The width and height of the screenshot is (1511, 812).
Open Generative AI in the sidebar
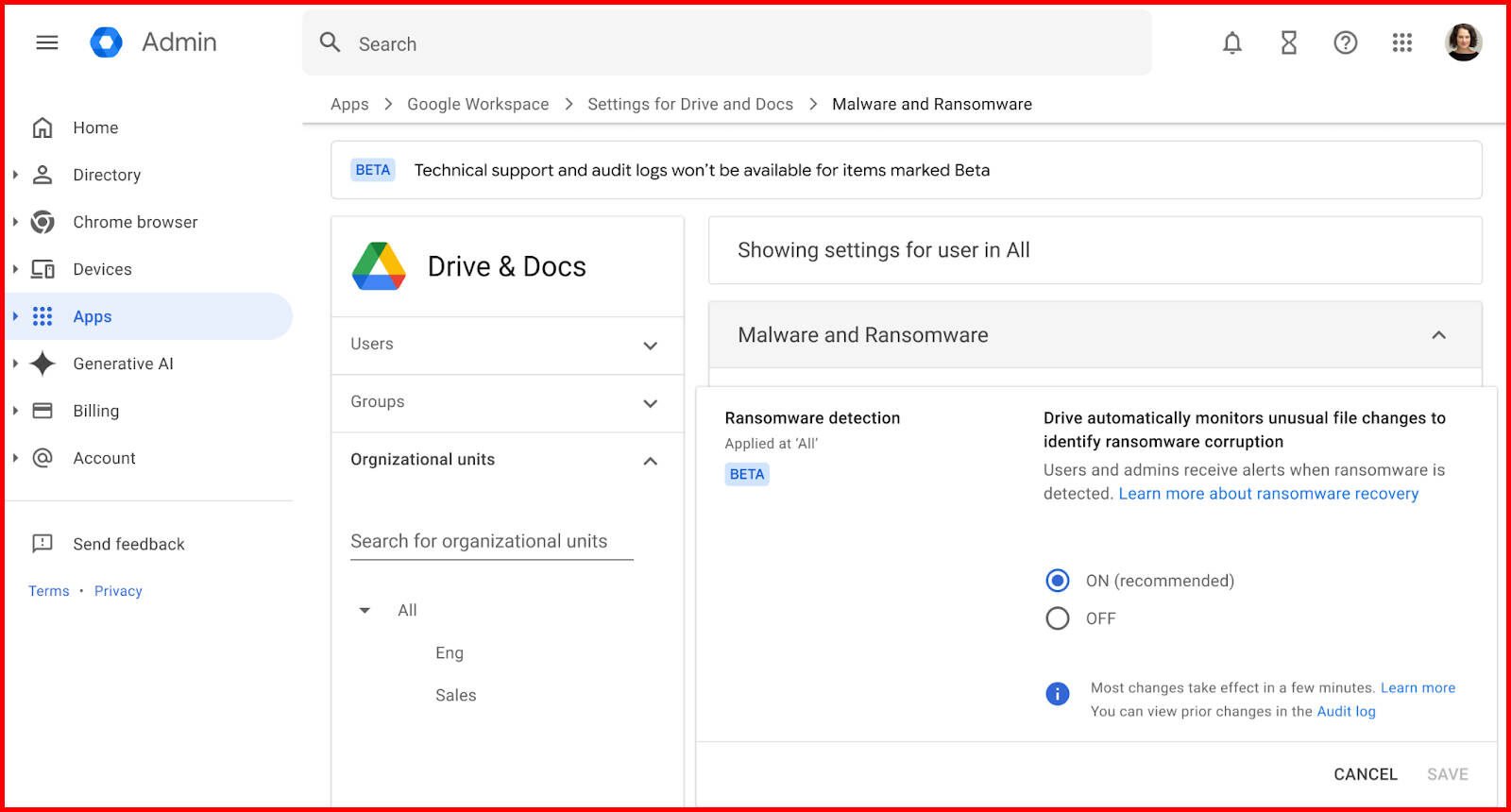click(123, 364)
